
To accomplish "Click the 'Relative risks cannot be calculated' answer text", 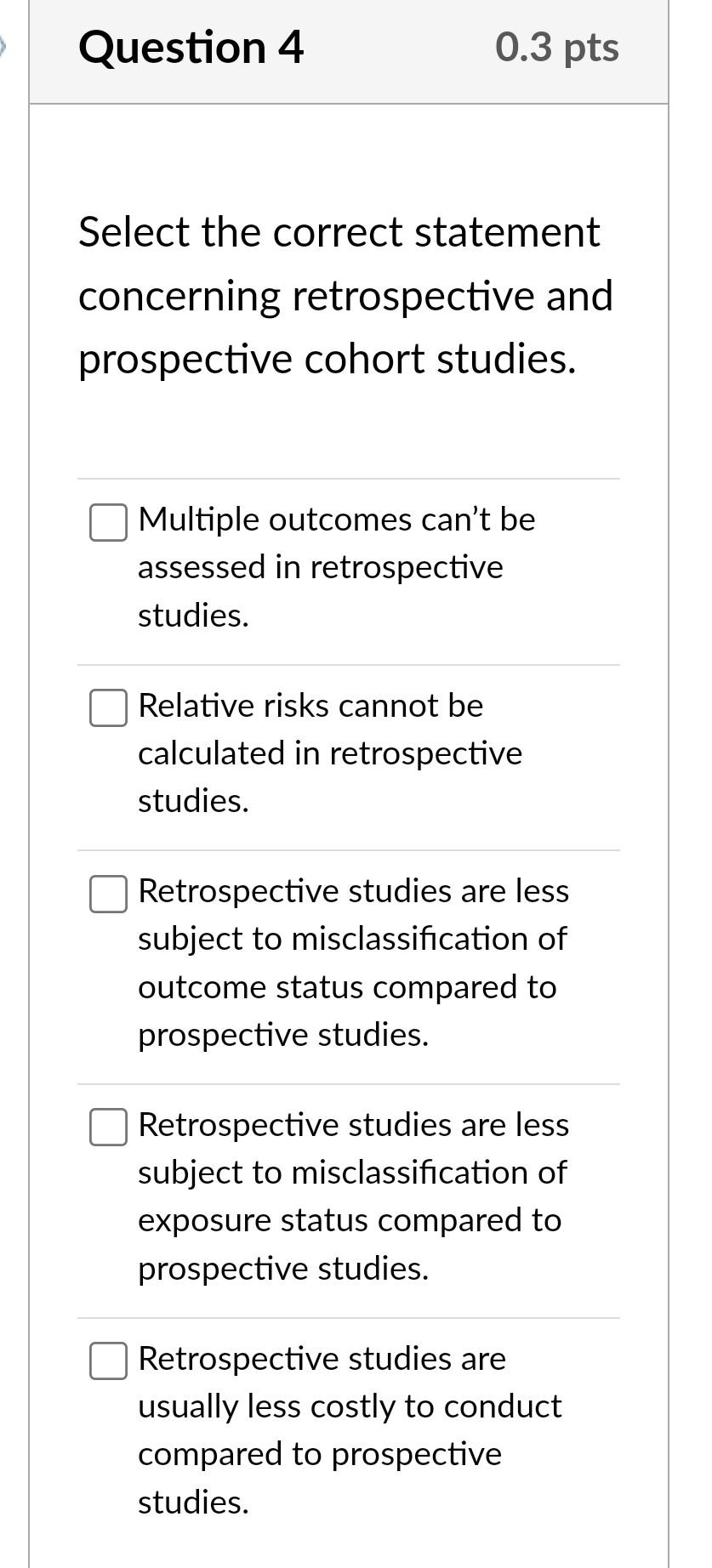I will [330, 753].
